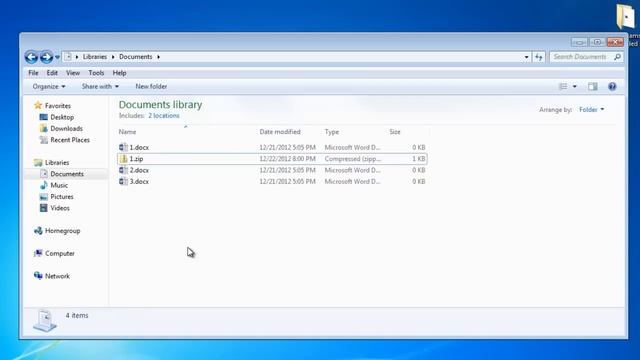Open Recent Places in Favorites

[70, 140]
